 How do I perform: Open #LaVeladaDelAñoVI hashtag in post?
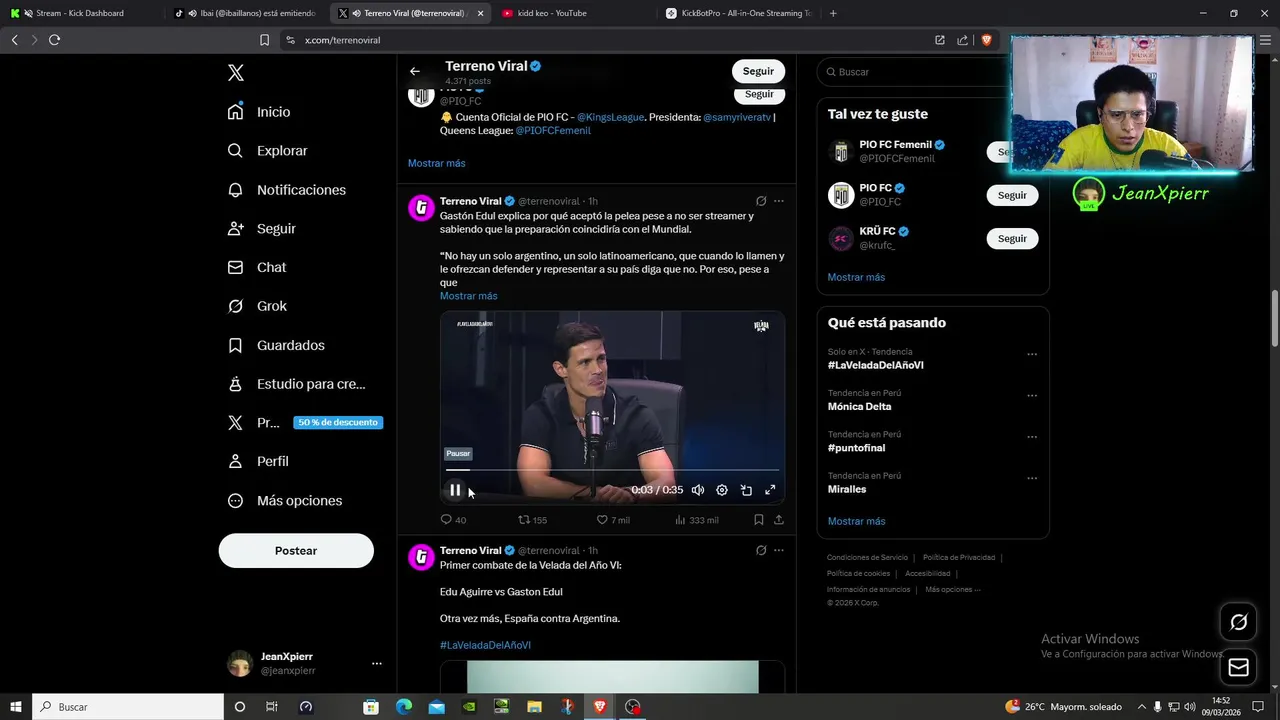[485, 645]
